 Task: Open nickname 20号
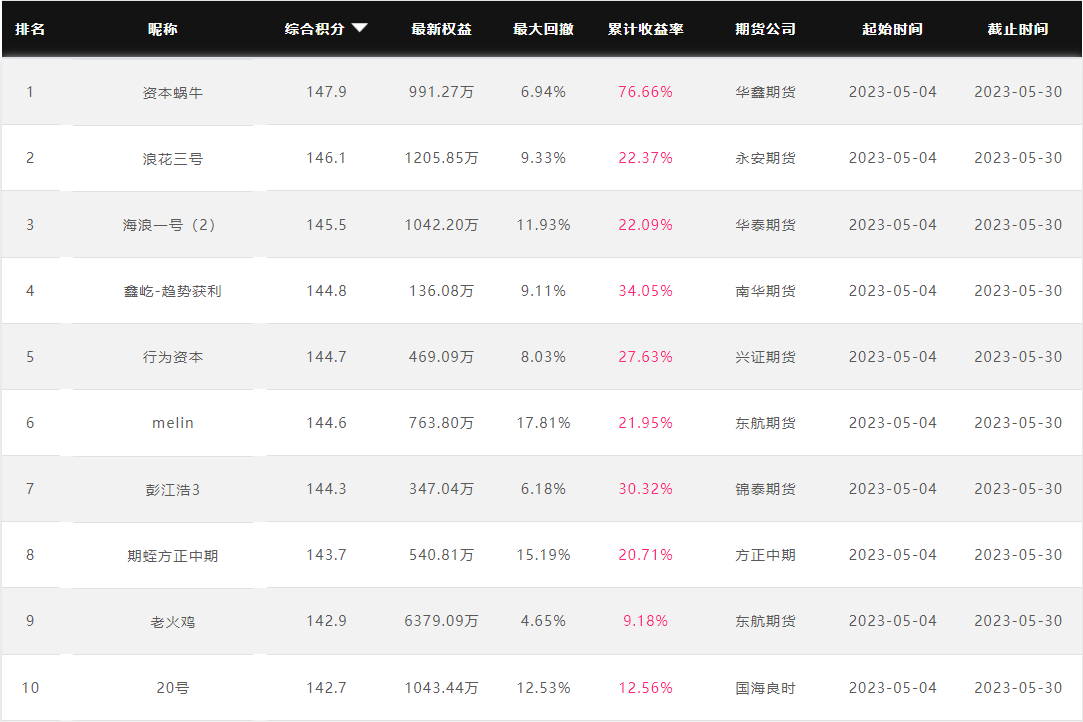click(173, 688)
